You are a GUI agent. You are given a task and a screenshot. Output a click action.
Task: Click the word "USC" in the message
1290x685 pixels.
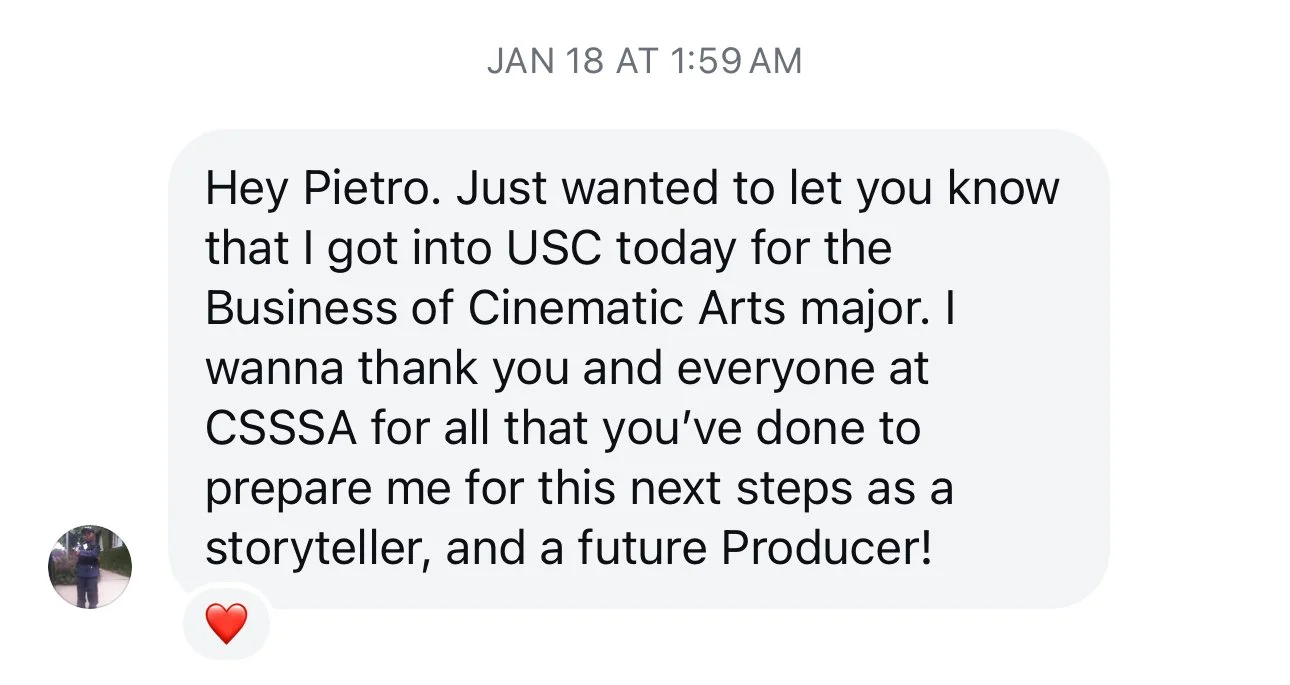click(553, 250)
